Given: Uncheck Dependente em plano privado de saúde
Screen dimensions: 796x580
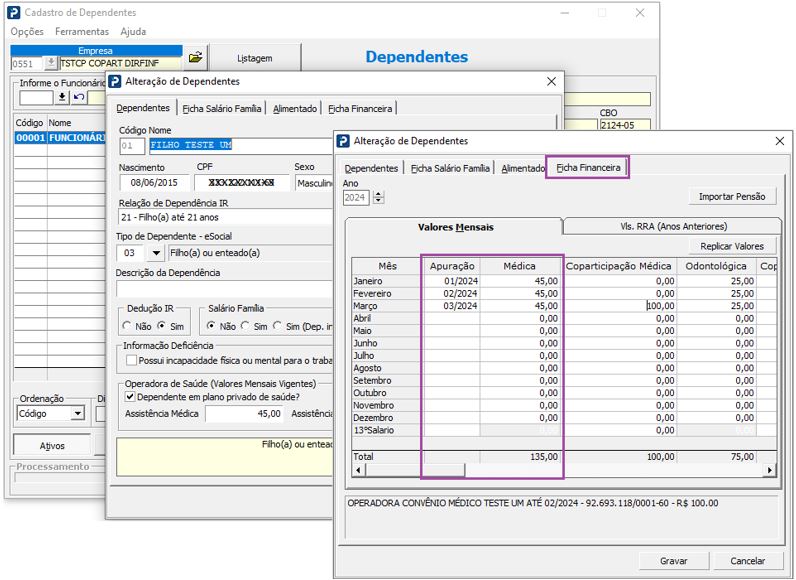Looking at the screenshot, I should click(130, 397).
